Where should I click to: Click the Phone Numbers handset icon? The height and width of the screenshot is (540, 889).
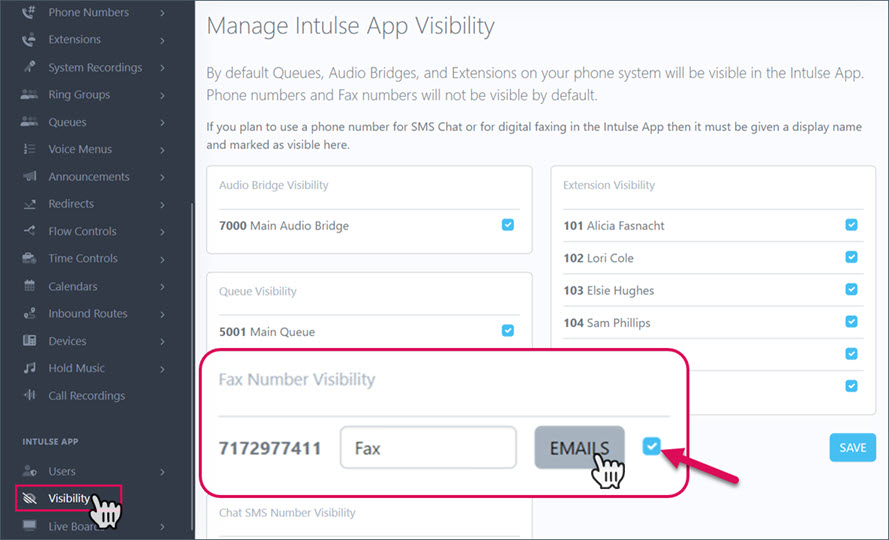tap(28, 12)
